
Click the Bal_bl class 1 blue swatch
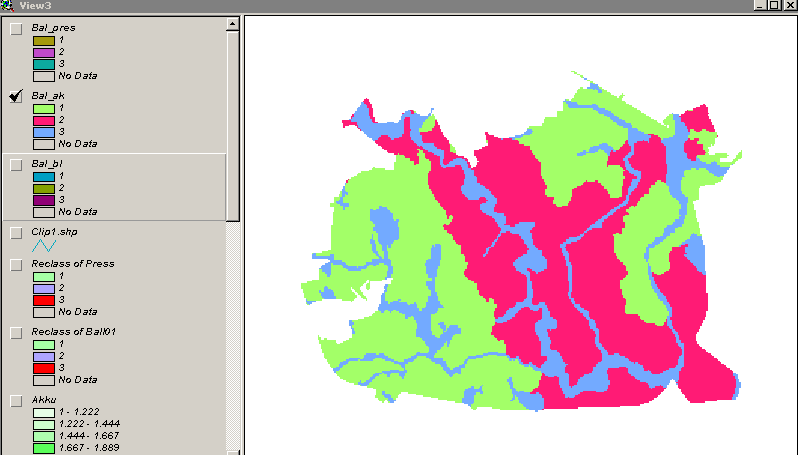click(x=44, y=177)
